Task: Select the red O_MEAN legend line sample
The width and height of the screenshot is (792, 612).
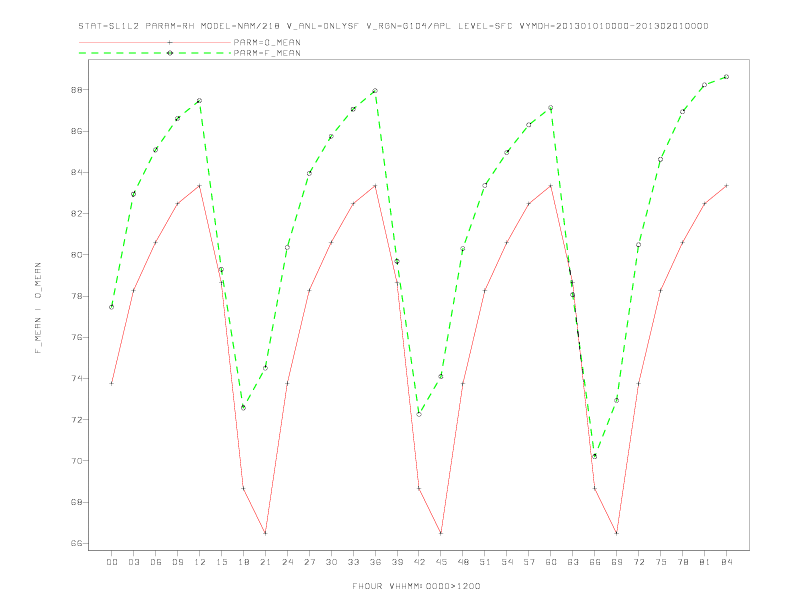Action: pos(155,42)
